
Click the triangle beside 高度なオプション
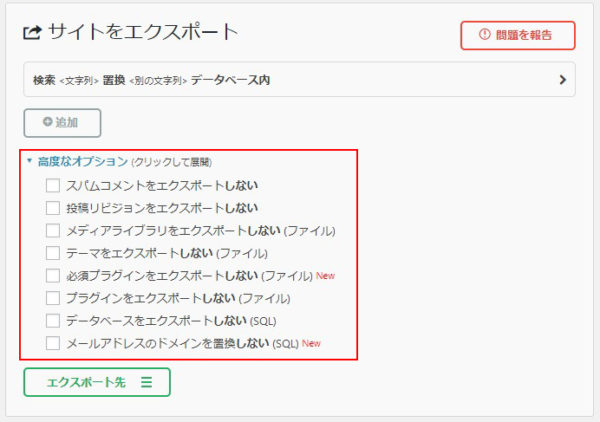29,161
